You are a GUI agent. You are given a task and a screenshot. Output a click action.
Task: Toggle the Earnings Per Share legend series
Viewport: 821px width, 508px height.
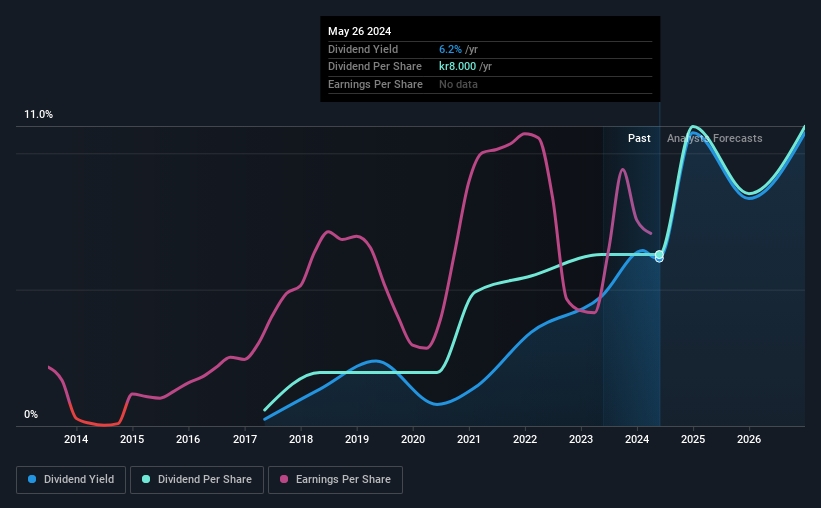click(335, 480)
